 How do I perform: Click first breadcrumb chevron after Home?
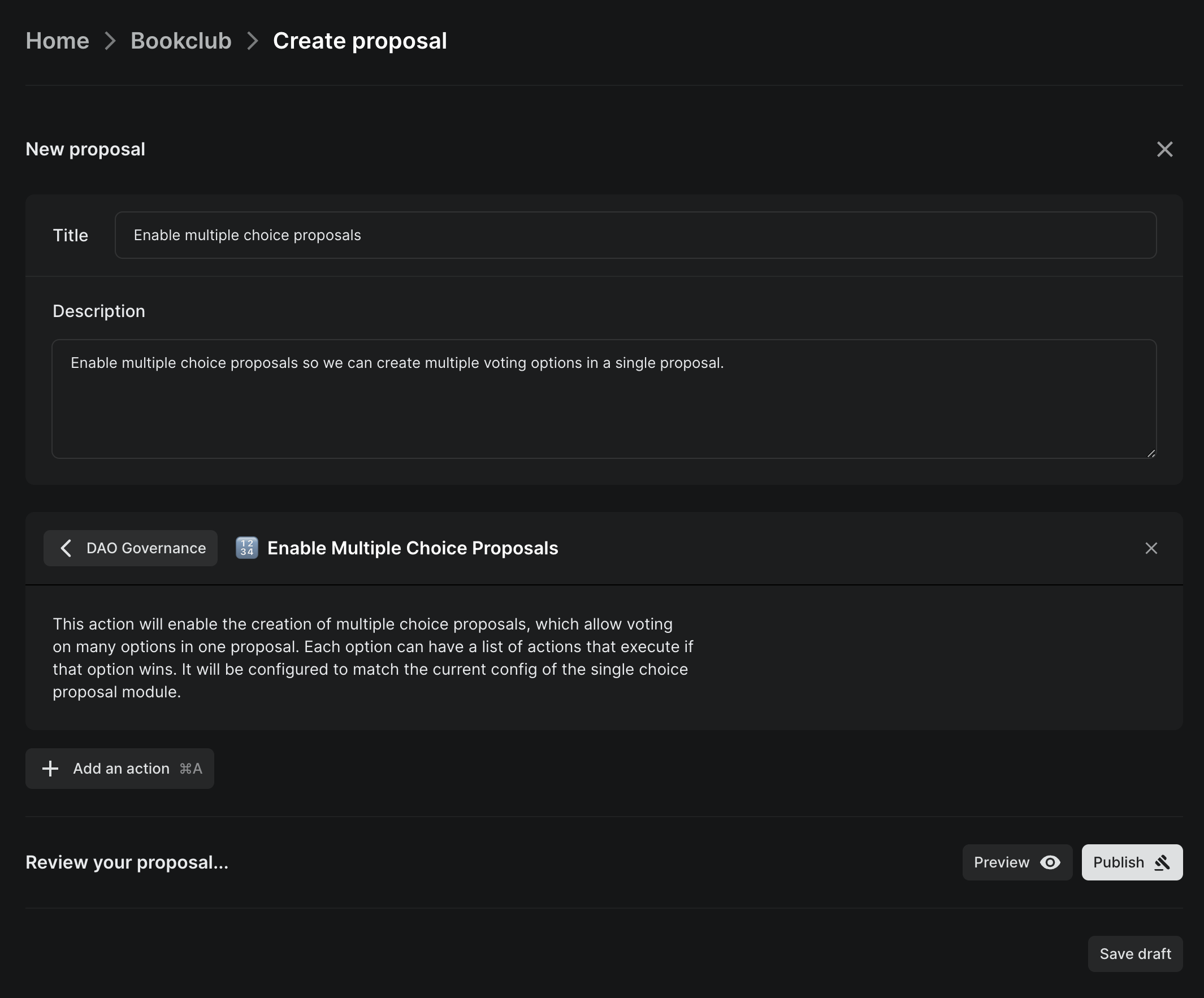(x=110, y=41)
